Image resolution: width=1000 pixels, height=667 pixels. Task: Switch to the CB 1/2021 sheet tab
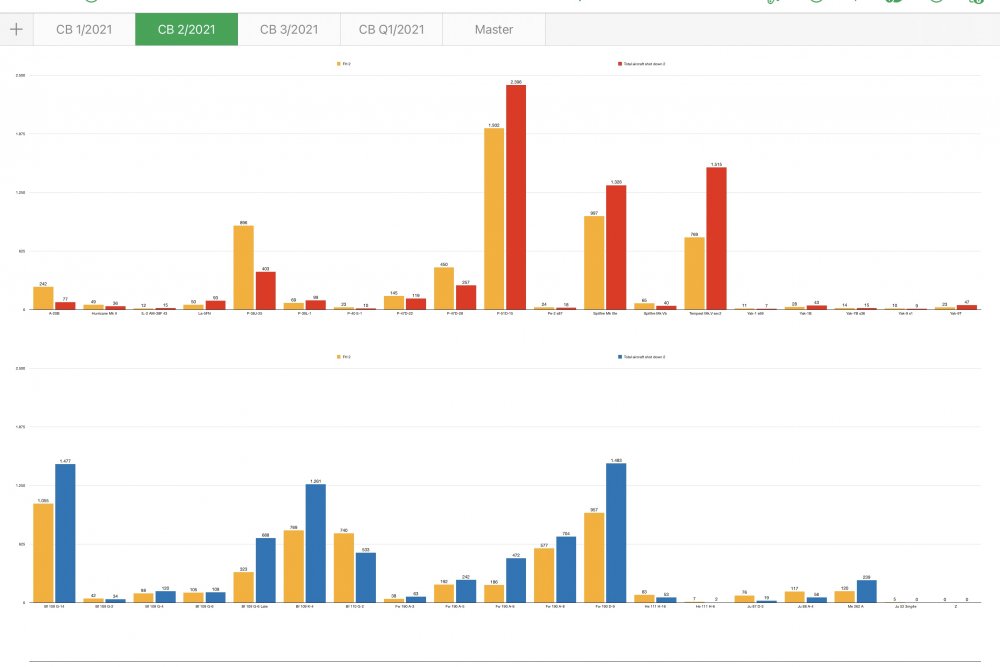click(84, 30)
